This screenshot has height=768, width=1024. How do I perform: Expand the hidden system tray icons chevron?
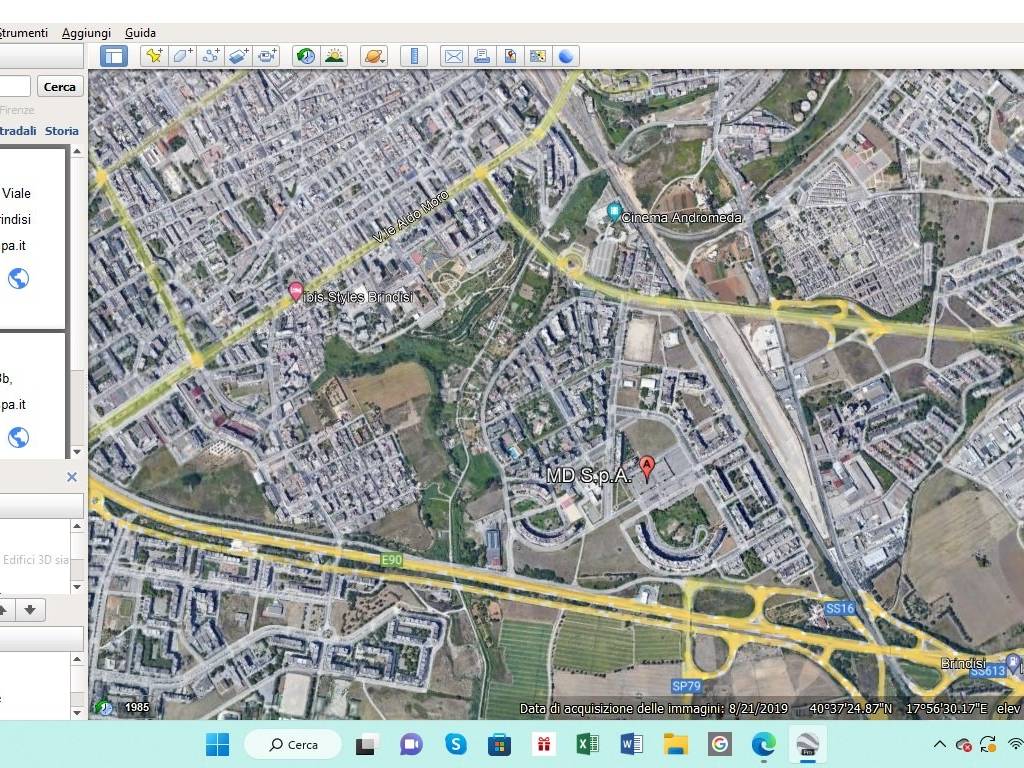coord(939,744)
